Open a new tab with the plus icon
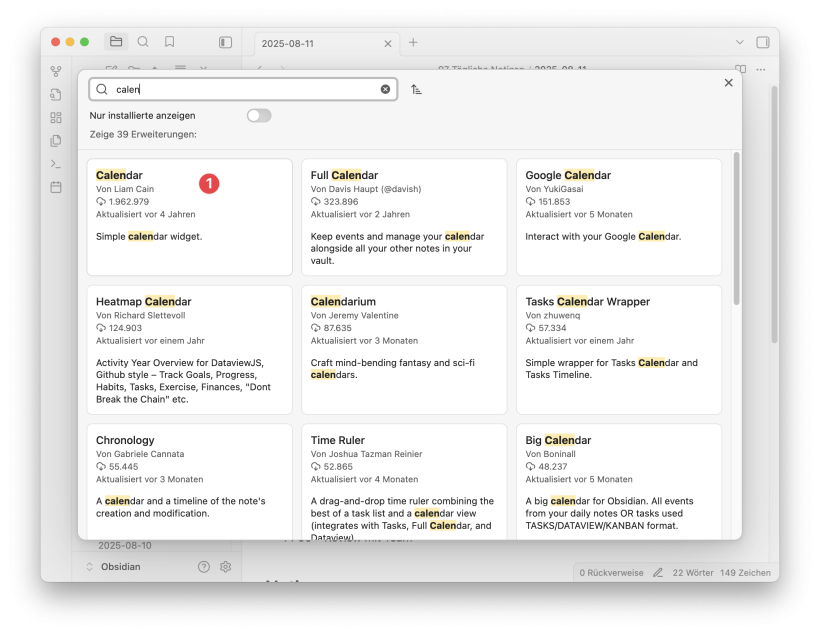Screen dimensions: 820x635 (413, 42)
